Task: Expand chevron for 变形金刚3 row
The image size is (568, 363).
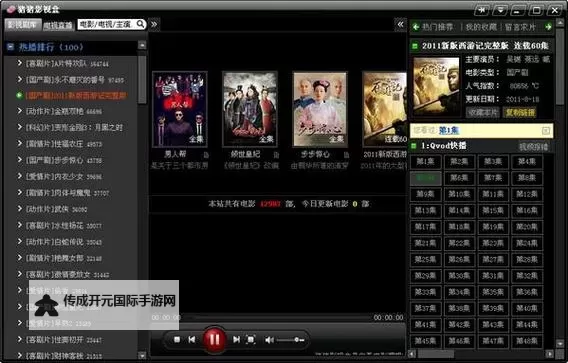Action: [x=20, y=127]
